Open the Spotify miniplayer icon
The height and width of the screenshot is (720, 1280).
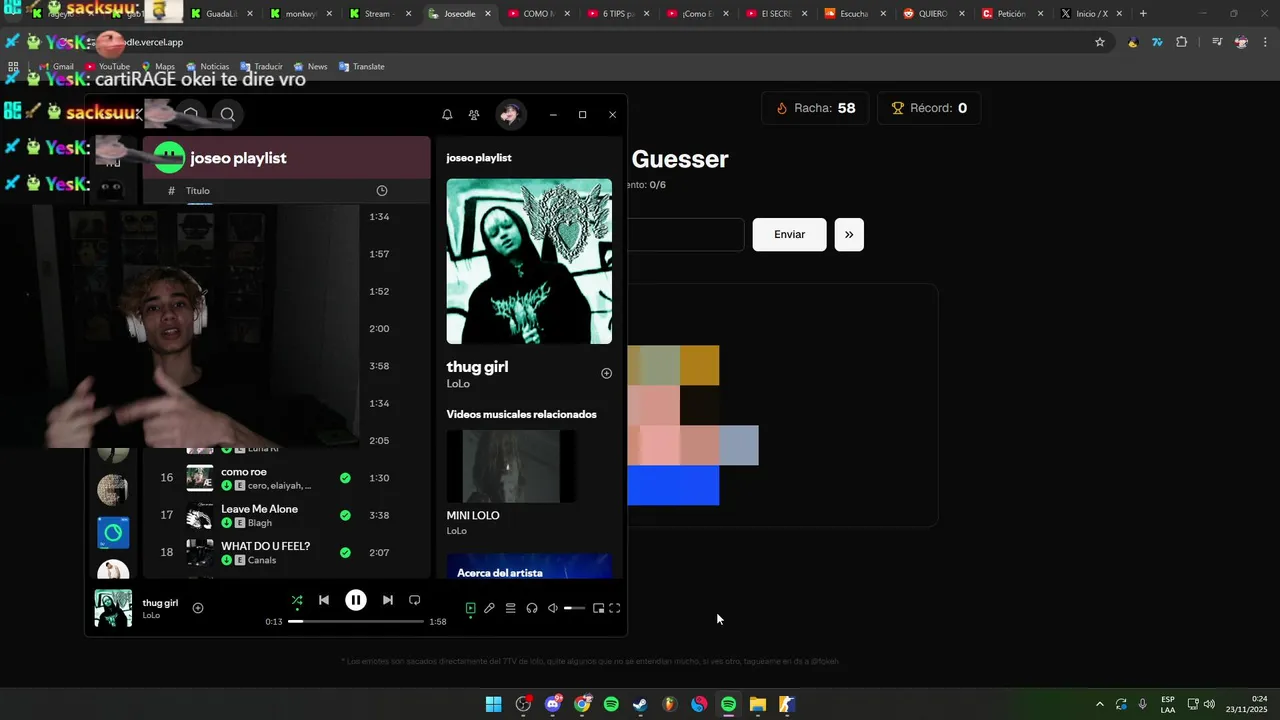(598, 608)
